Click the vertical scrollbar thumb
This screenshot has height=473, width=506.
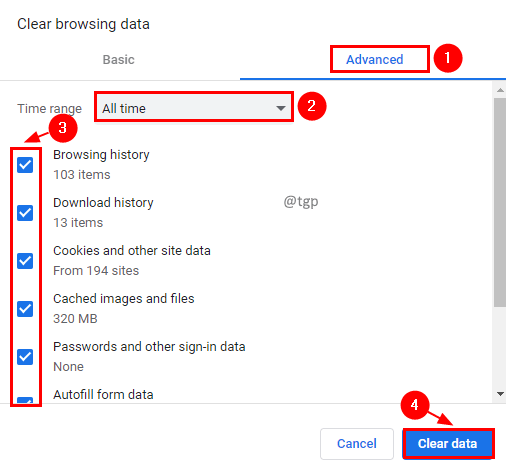pos(500,202)
